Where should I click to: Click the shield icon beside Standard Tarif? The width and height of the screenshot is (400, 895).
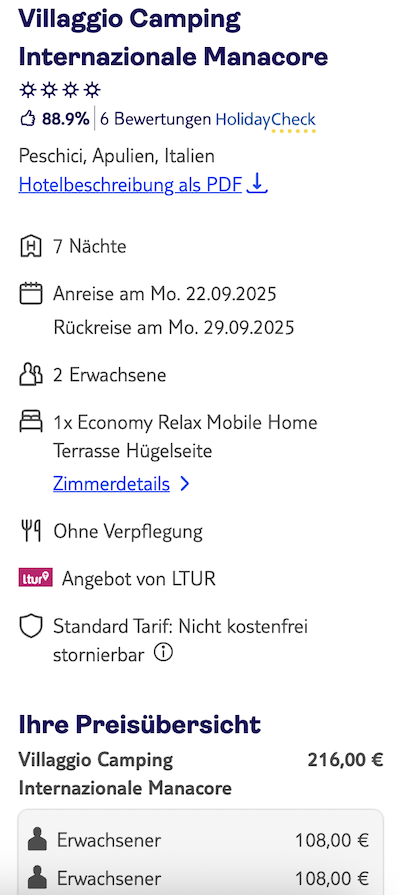tap(31, 627)
